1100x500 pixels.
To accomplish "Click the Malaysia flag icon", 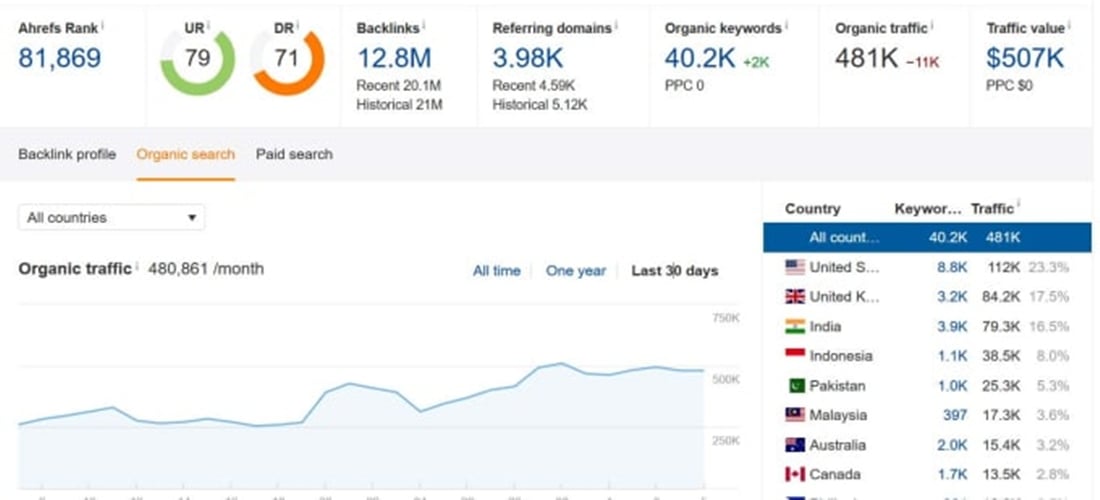I will pyautogui.click(x=795, y=415).
